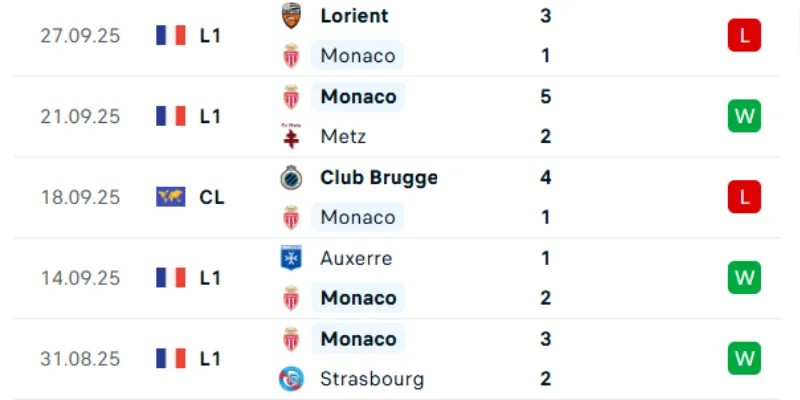Click the red L badge for Club Brugge match
Screen dimensions: 800x400
point(744,196)
